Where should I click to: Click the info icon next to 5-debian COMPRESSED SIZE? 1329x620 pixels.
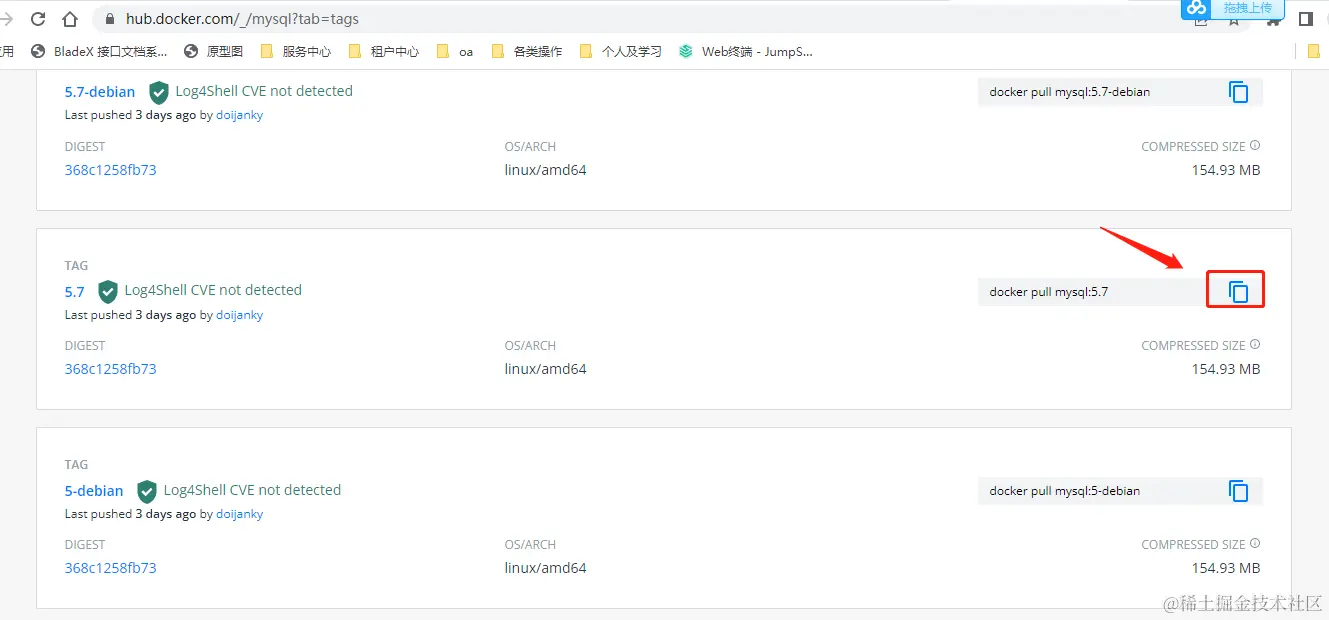point(1255,544)
